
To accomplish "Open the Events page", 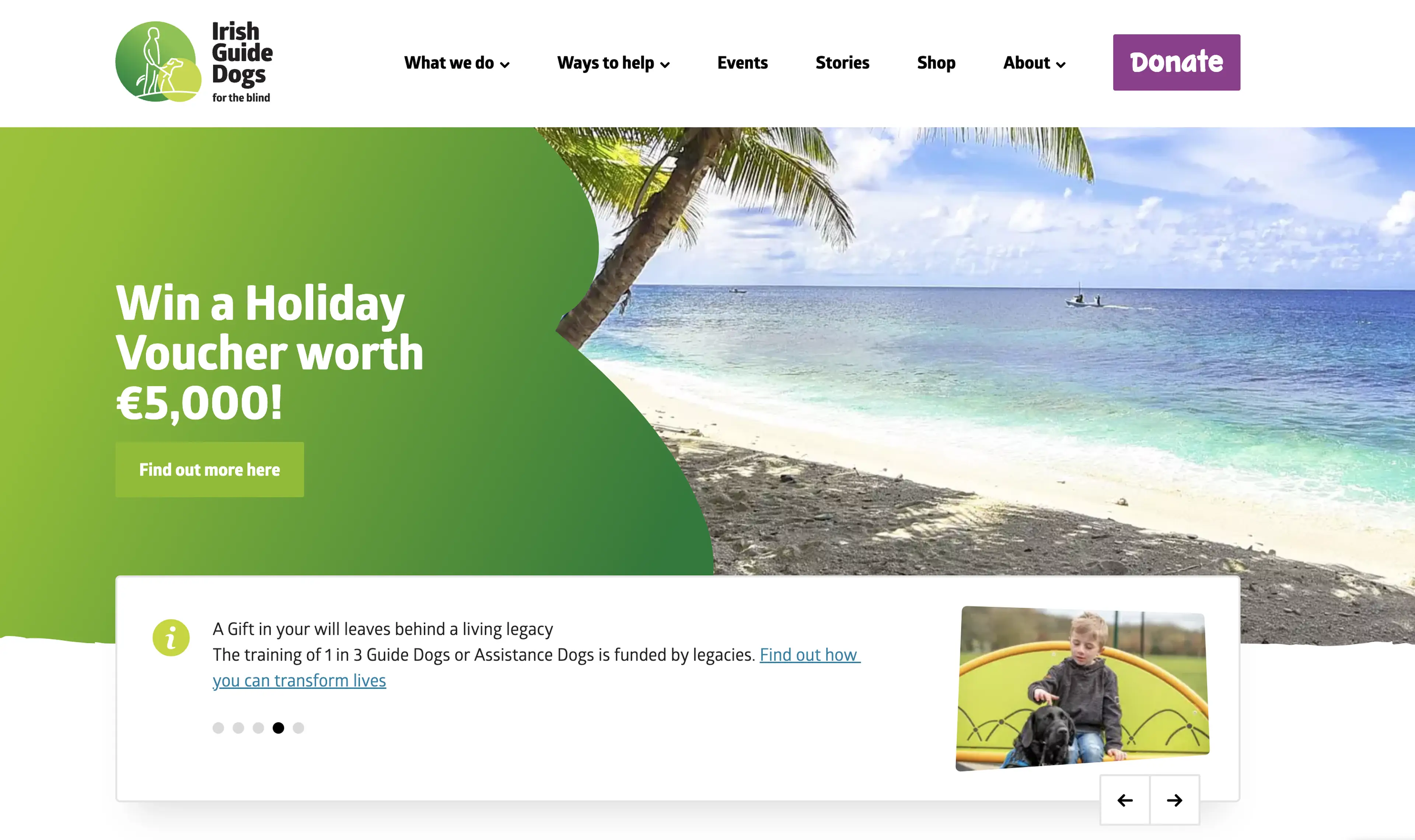I will pos(742,63).
